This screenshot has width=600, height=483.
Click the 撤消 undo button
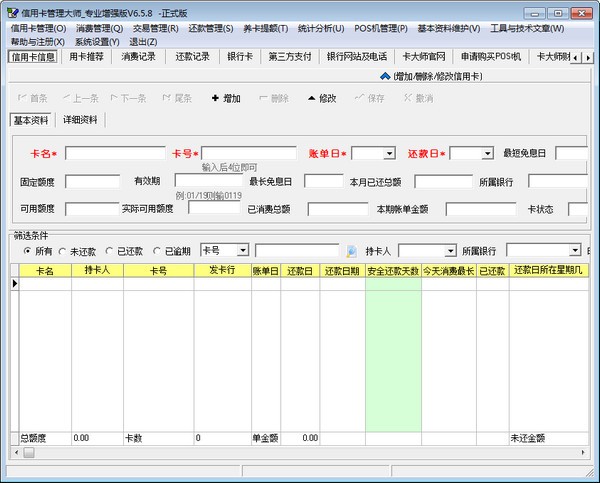(418, 98)
